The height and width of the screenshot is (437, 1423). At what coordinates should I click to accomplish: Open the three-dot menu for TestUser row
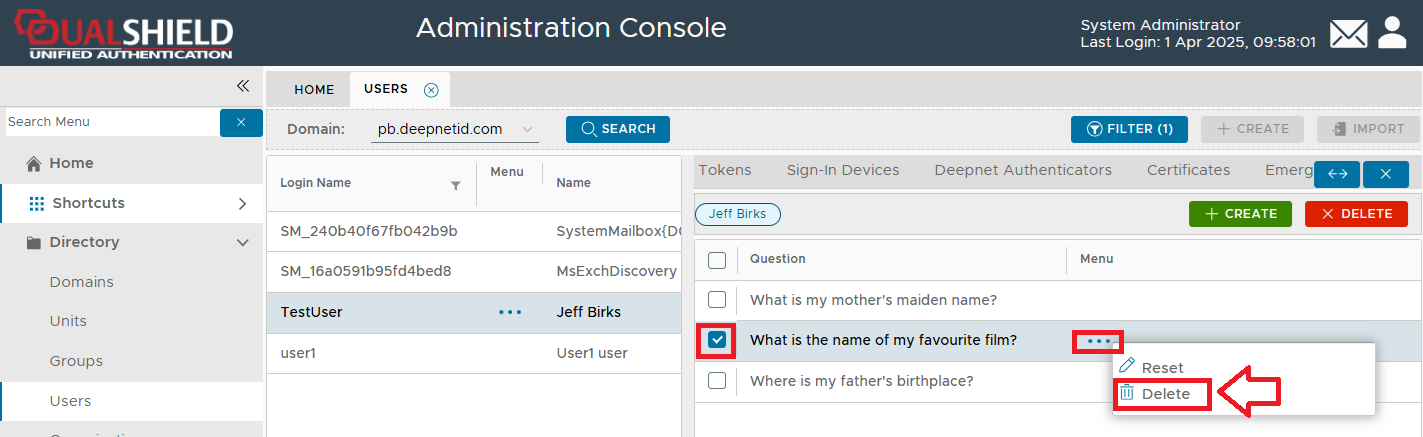pos(510,312)
